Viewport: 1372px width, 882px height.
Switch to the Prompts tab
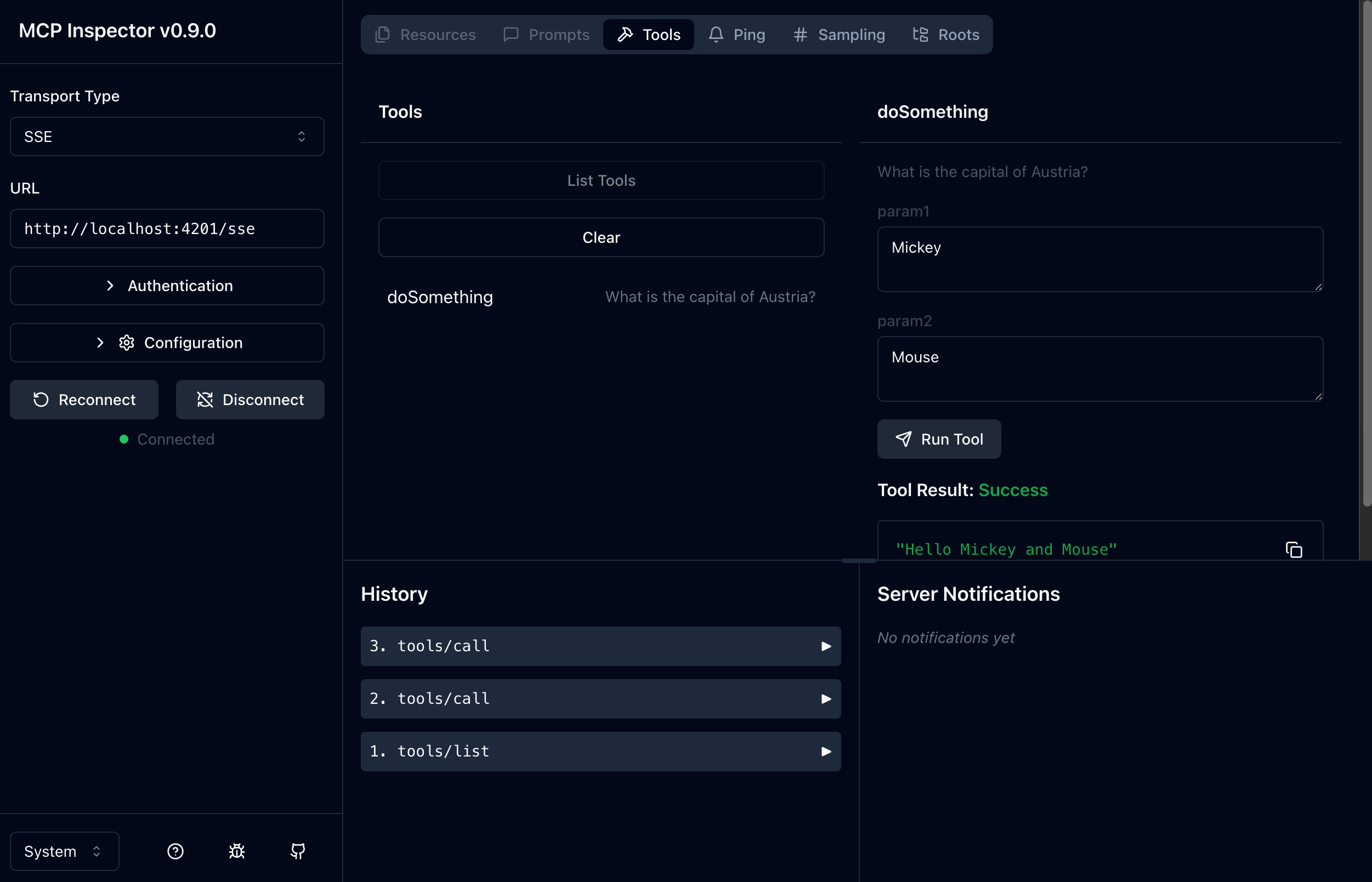click(546, 35)
